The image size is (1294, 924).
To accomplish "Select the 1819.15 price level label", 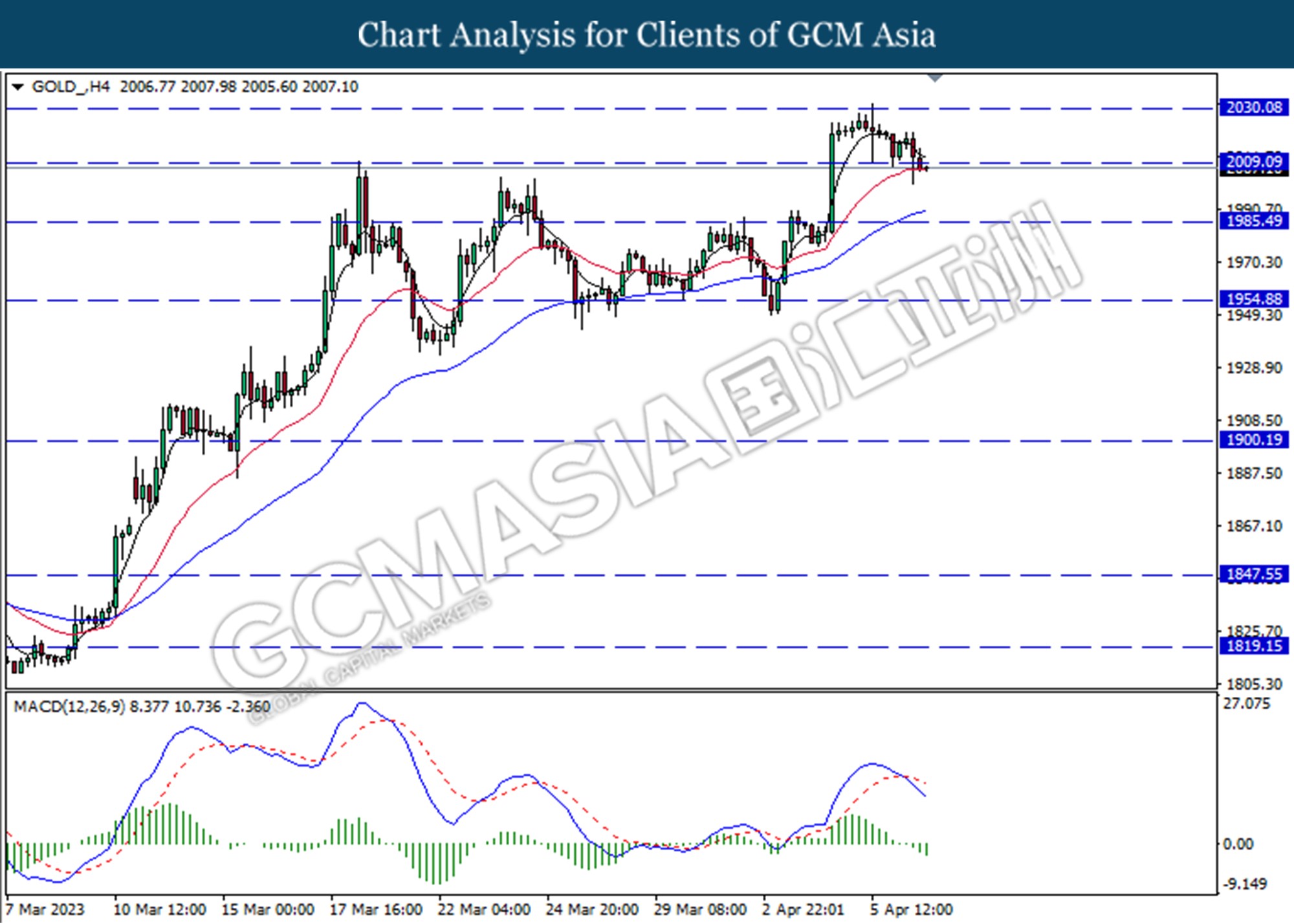I will (1254, 646).
